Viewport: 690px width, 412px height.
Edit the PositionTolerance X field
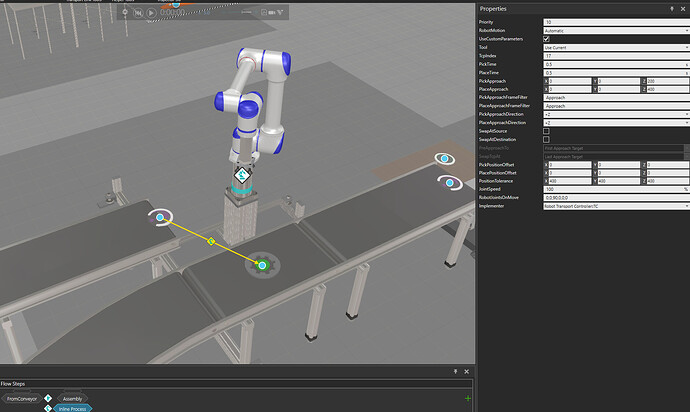tap(569, 181)
